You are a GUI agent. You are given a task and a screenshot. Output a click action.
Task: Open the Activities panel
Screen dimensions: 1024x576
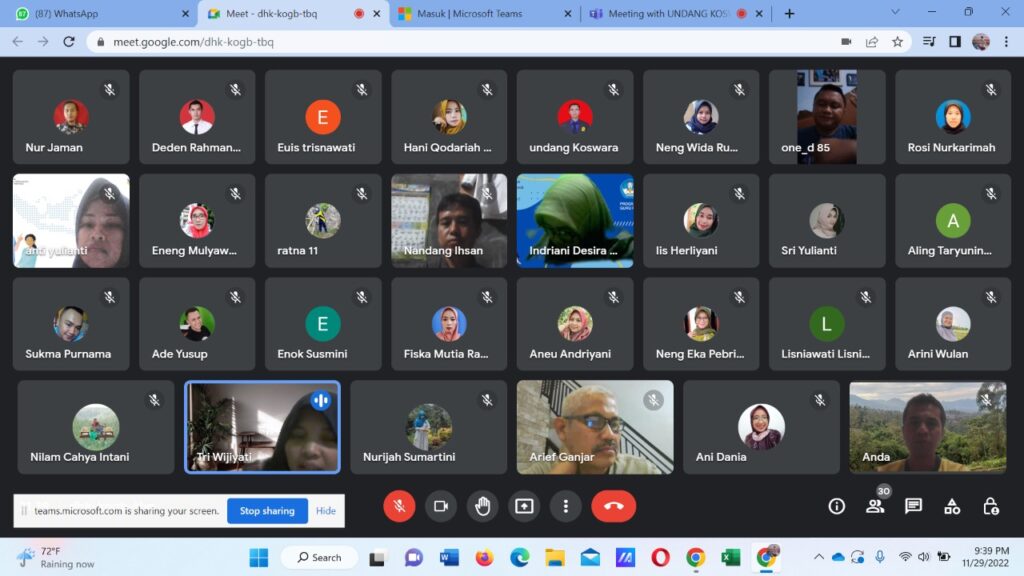952,506
